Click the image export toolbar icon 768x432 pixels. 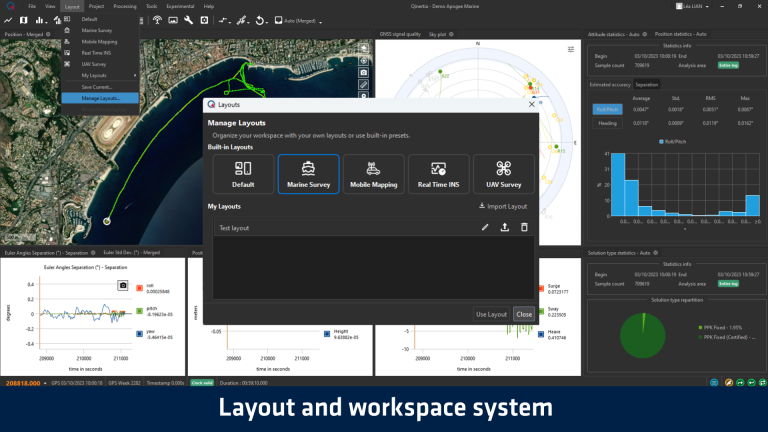click(x=173, y=21)
